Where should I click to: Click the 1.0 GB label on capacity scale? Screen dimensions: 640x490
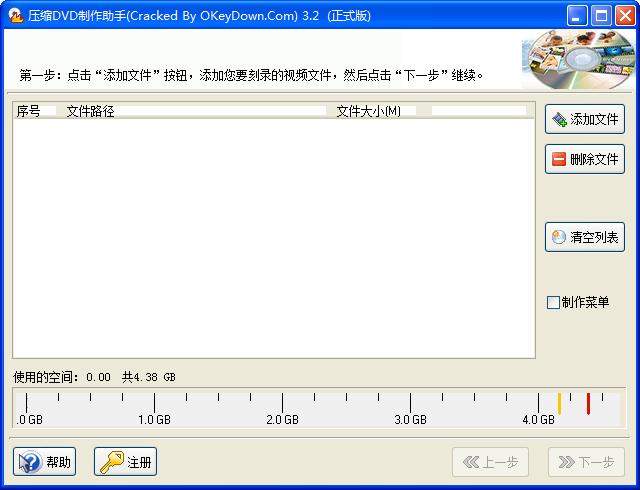point(154,419)
